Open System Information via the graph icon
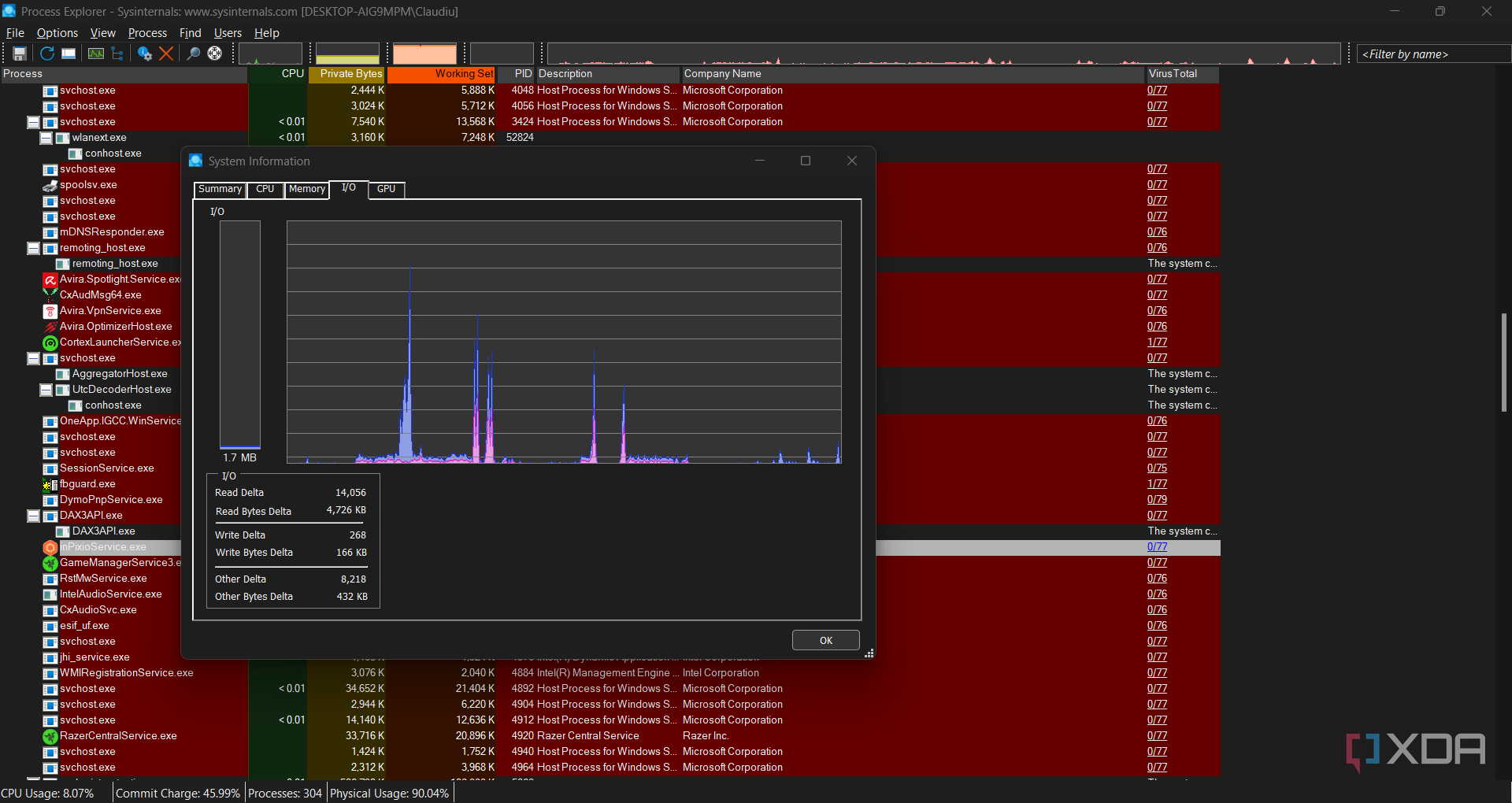 (96, 54)
